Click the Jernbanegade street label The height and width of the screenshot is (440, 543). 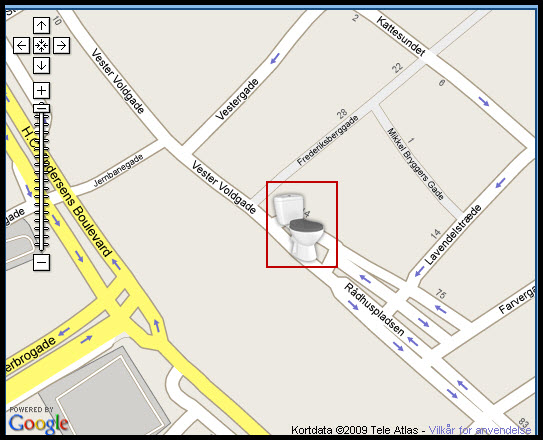118,171
